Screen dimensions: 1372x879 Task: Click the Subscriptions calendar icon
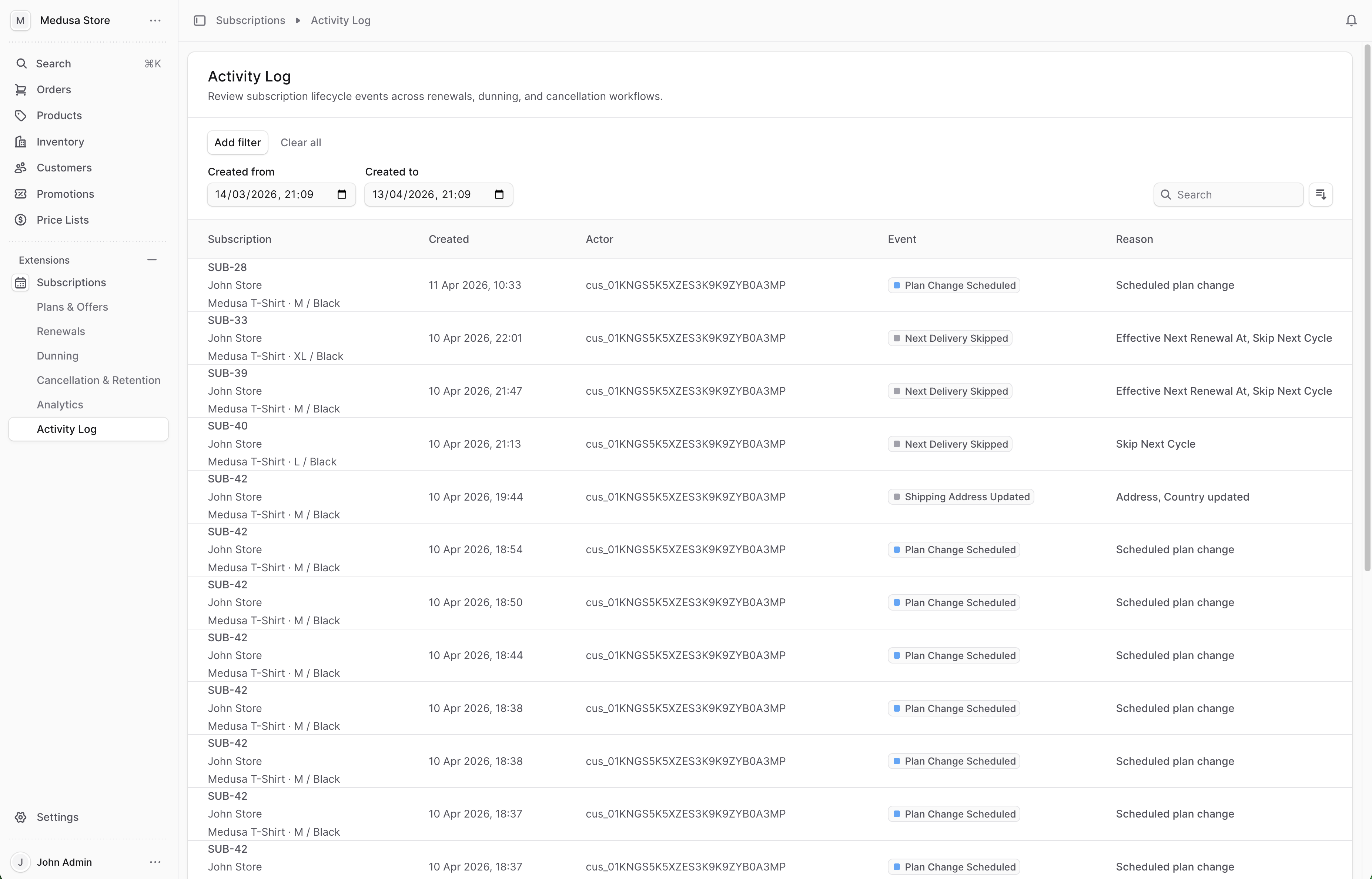point(21,283)
